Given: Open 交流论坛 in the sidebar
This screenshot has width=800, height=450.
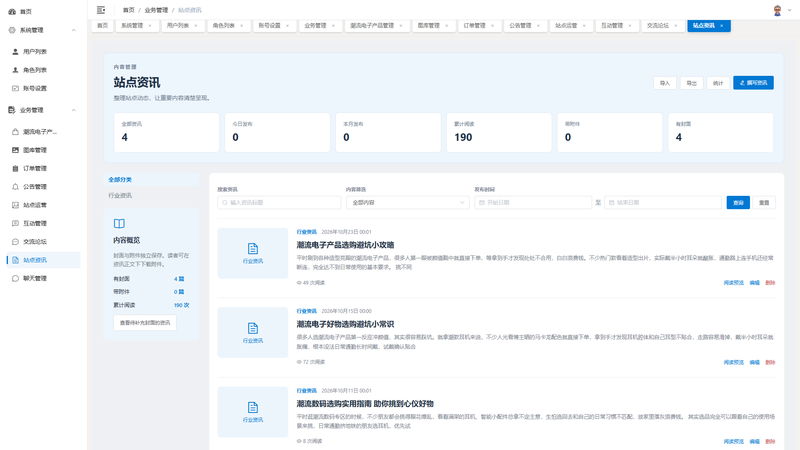Looking at the screenshot, I should [35, 242].
